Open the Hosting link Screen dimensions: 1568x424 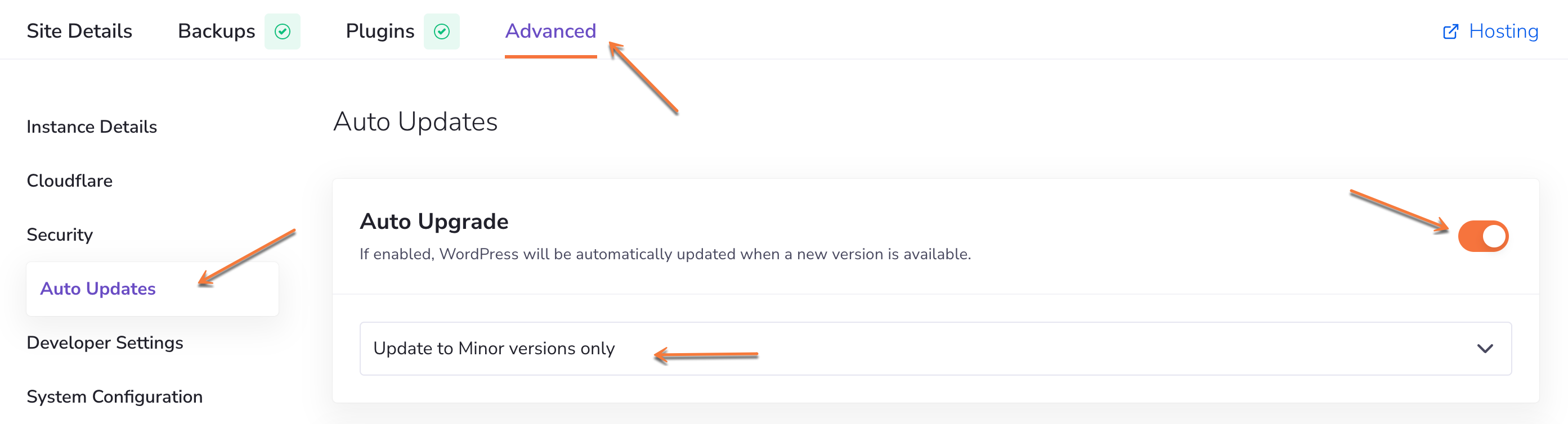click(x=1503, y=31)
